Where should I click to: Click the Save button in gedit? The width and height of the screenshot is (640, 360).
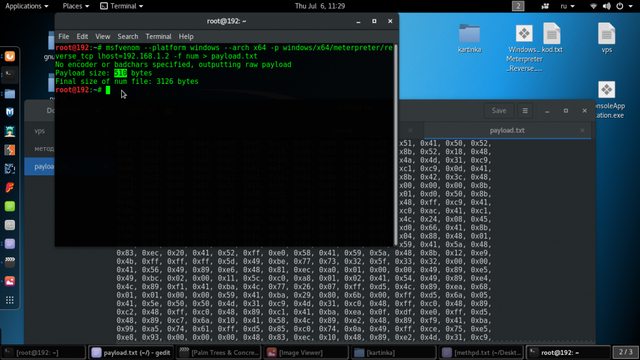(499, 111)
